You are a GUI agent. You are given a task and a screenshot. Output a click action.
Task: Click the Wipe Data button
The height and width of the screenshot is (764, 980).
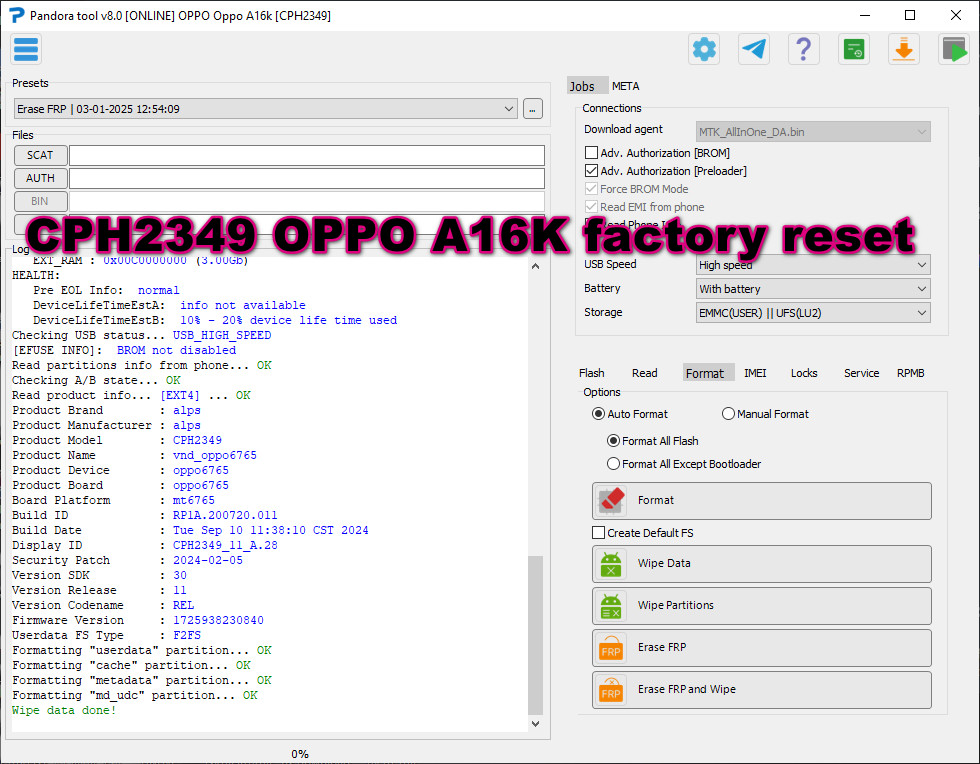[x=761, y=564]
